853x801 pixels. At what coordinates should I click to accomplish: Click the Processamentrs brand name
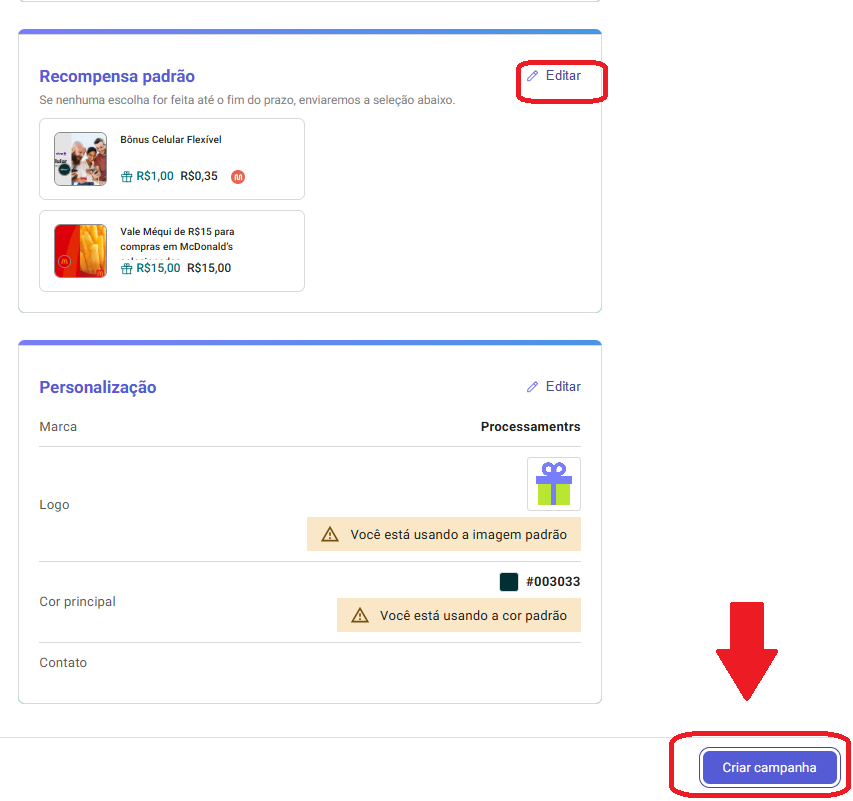click(x=530, y=427)
